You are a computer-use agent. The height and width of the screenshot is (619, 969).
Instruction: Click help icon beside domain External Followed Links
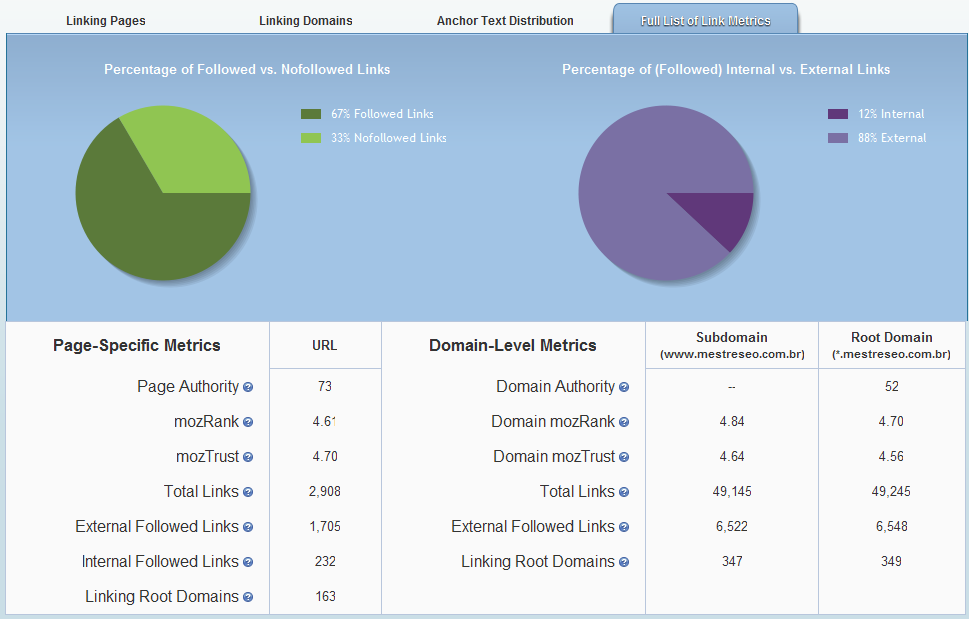624,527
